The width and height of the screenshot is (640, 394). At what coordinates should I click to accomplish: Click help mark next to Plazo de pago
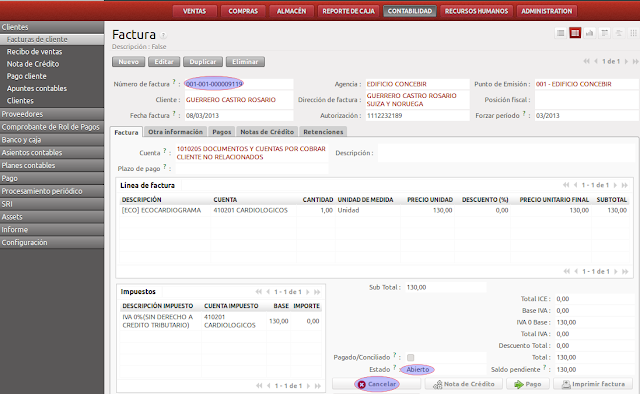[165, 166]
